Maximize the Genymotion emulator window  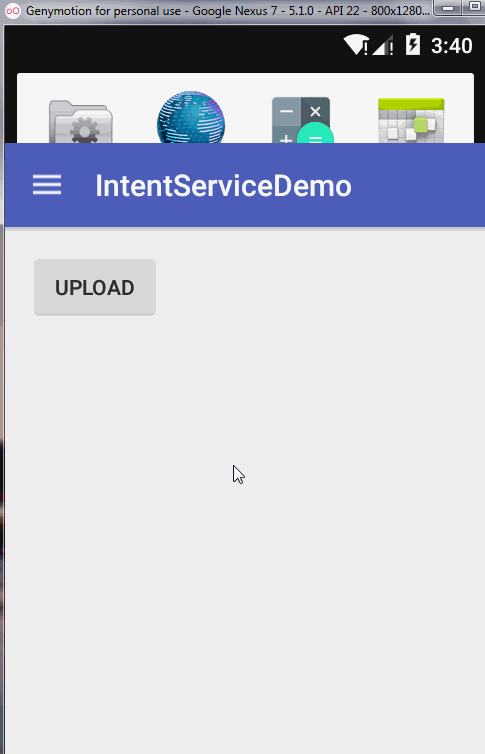tap(474, 7)
